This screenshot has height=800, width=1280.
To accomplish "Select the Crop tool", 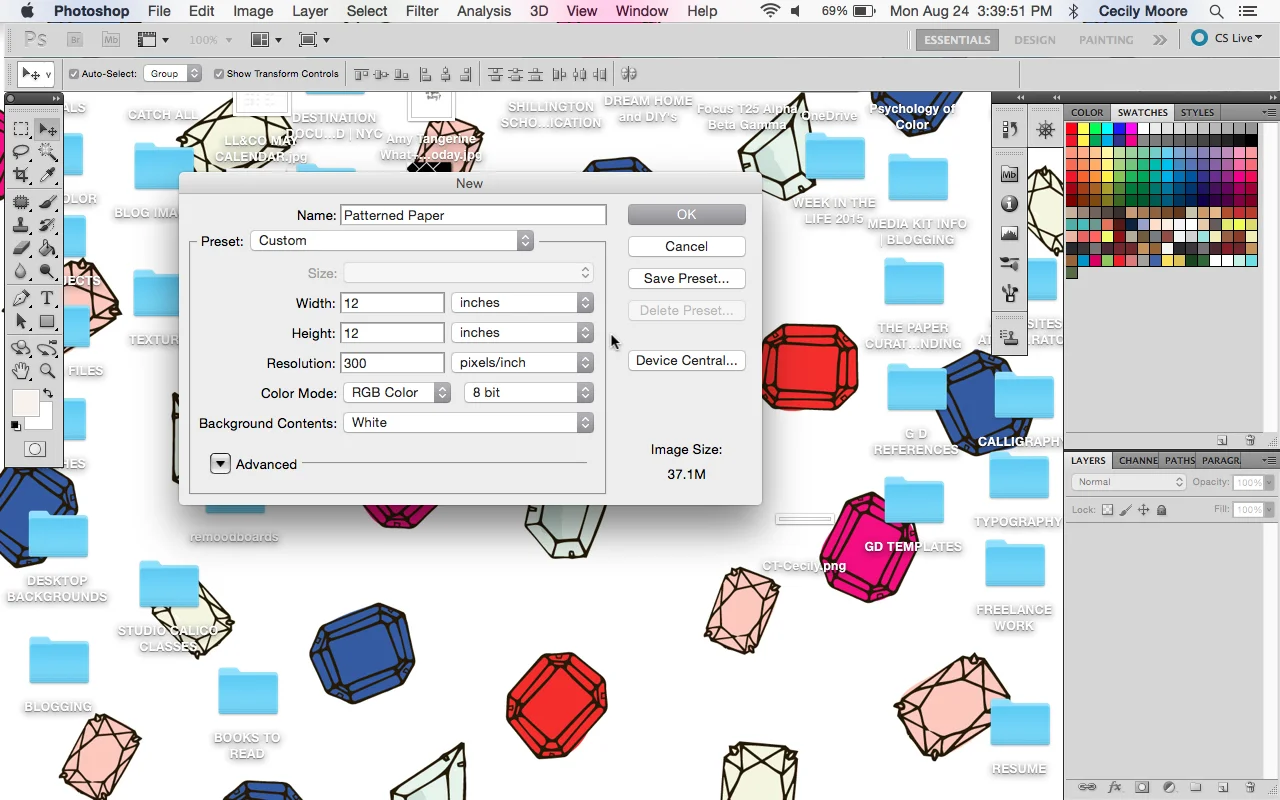I will (21, 176).
